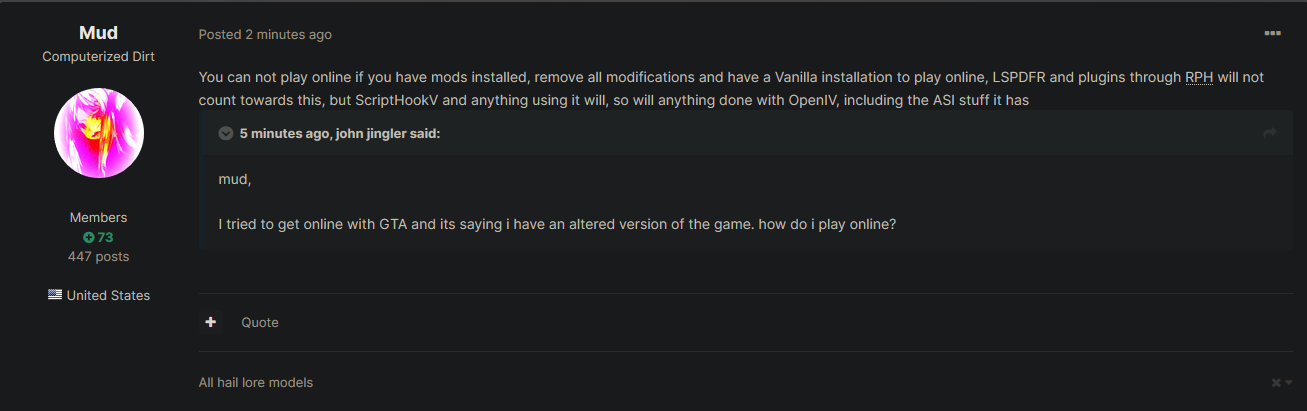This screenshot has height=411, width=1307.
Task: Click the United States flag icon
Action: [55, 295]
